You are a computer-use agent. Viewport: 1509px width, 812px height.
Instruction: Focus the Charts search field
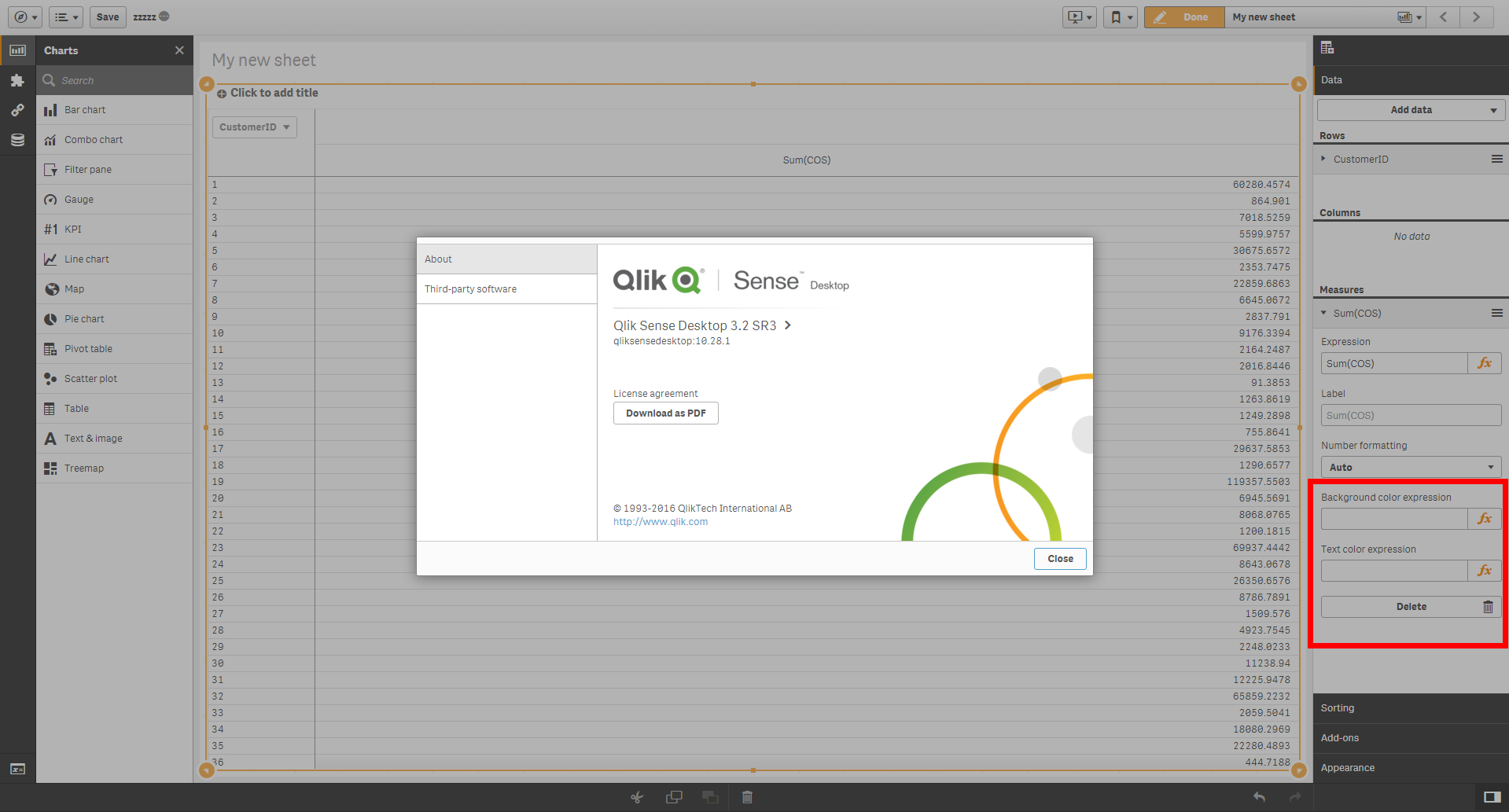(115, 80)
